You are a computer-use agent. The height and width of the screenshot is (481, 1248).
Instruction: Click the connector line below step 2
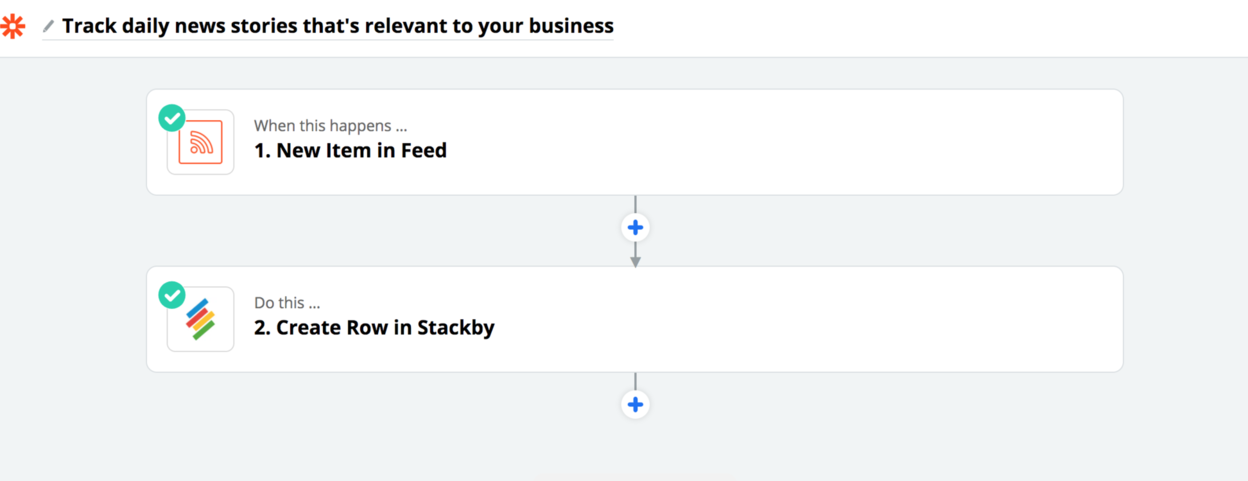[635, 381]
